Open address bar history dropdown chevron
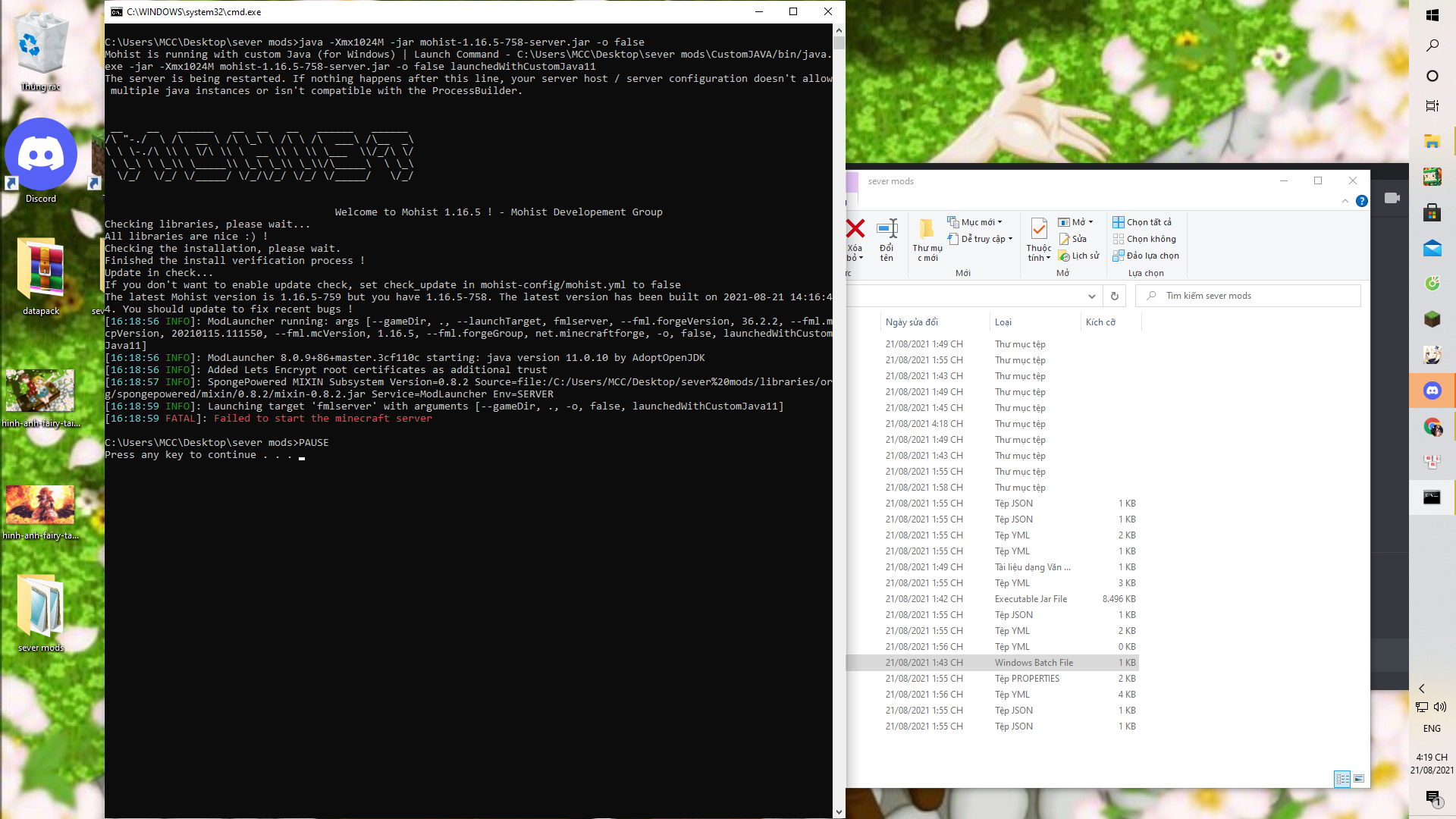 click(x=1091, y=296)
